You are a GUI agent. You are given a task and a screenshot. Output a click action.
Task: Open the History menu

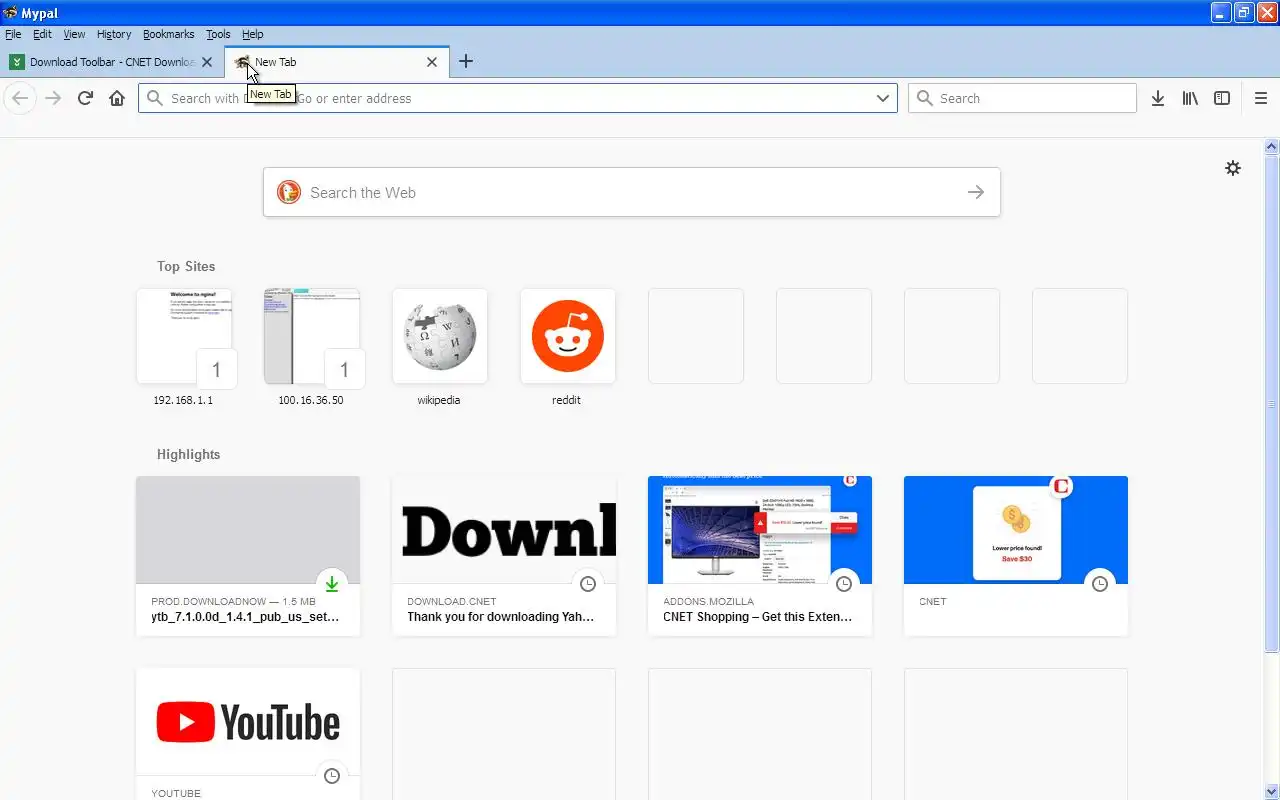(114, 34)
